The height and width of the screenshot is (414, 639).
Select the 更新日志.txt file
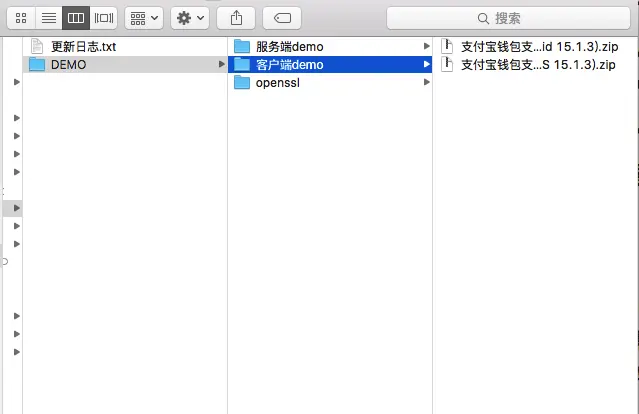point(125,46)
